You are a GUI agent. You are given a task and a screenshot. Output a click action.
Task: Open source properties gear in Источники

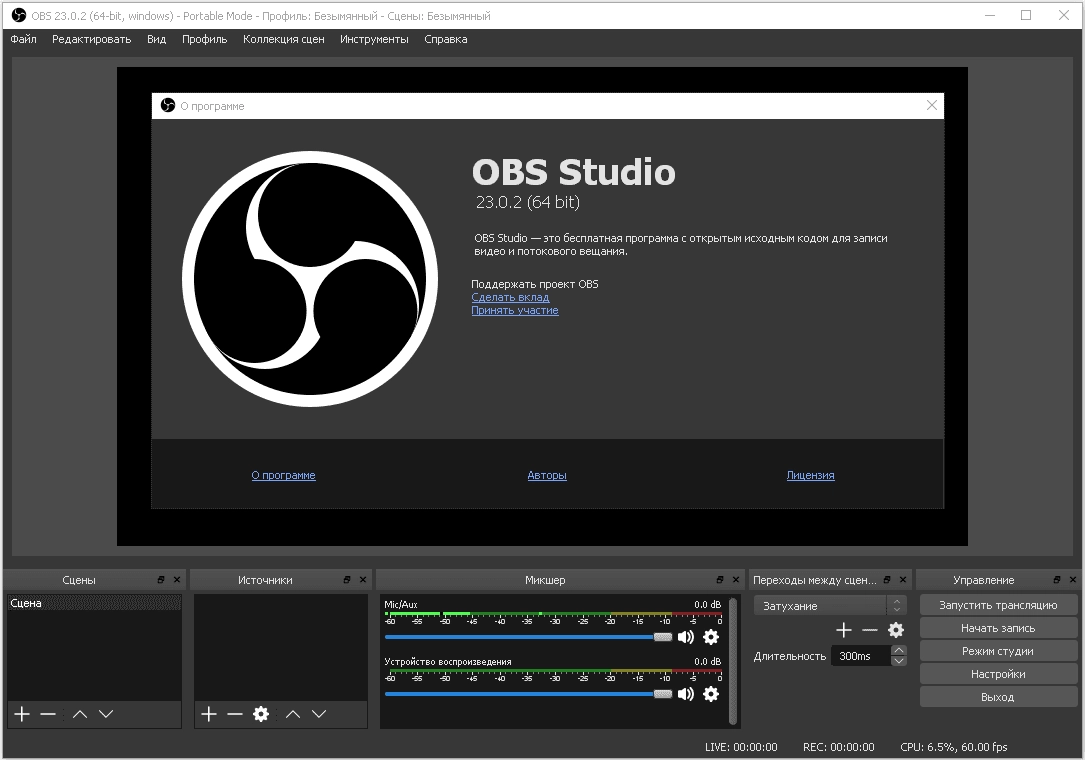261,714
